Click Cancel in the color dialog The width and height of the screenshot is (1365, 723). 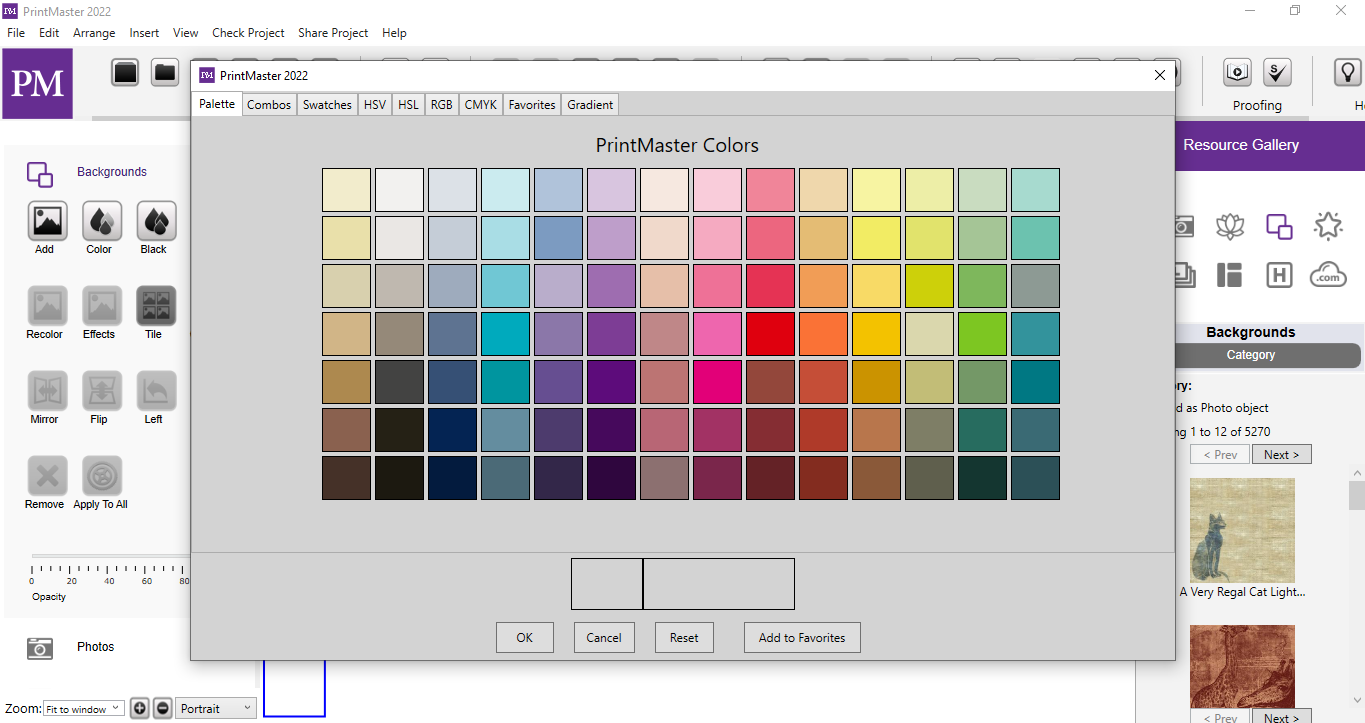(x=604, y=637)
